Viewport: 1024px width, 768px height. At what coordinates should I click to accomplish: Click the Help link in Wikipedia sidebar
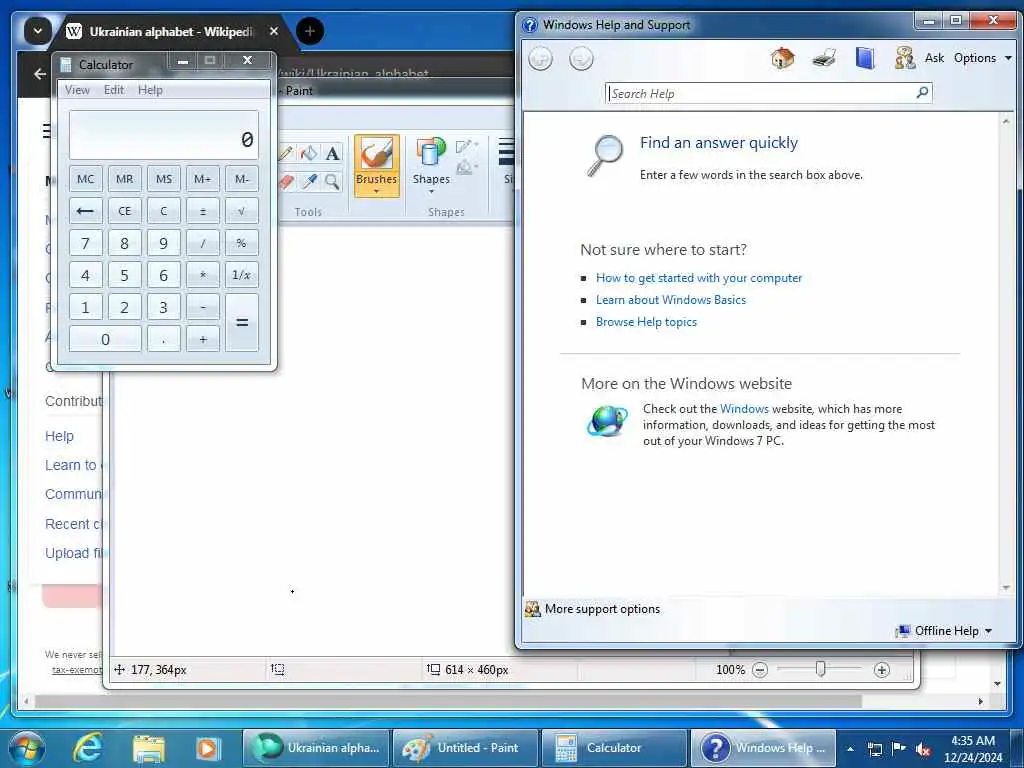click(59, 436)
